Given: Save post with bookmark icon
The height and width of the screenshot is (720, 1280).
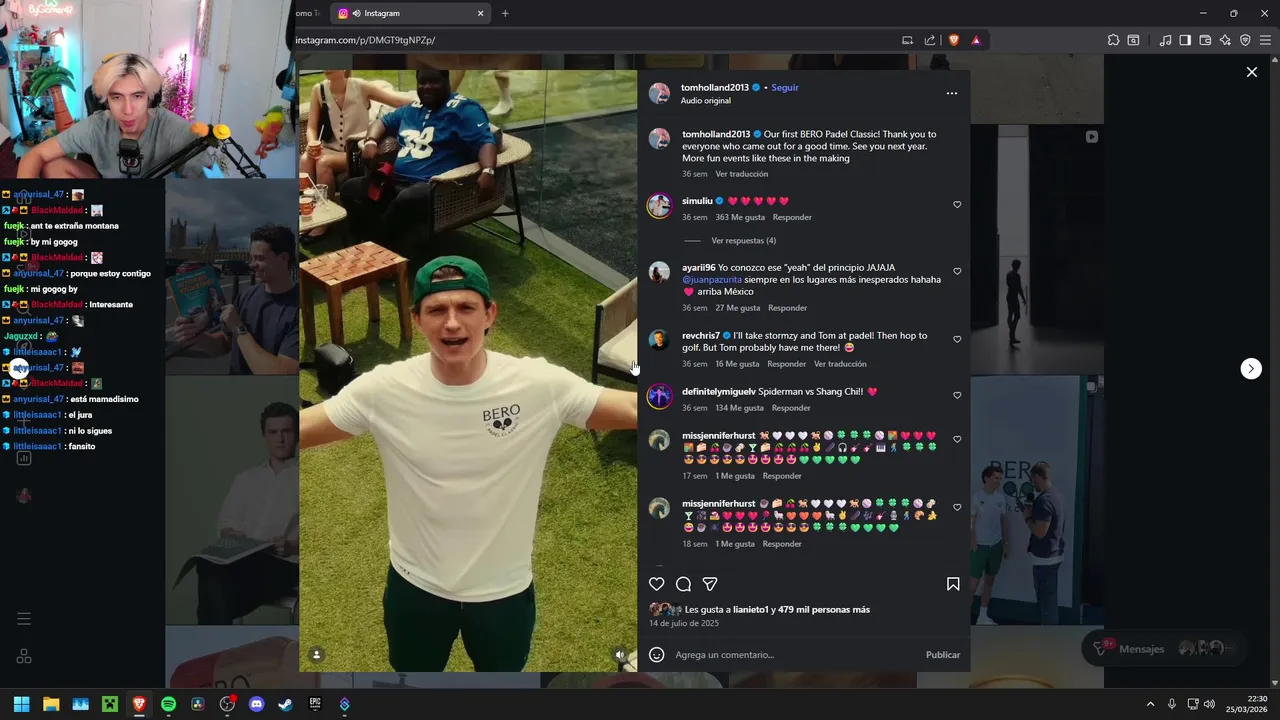Looking at the screenshot, I should pos(953,584).
